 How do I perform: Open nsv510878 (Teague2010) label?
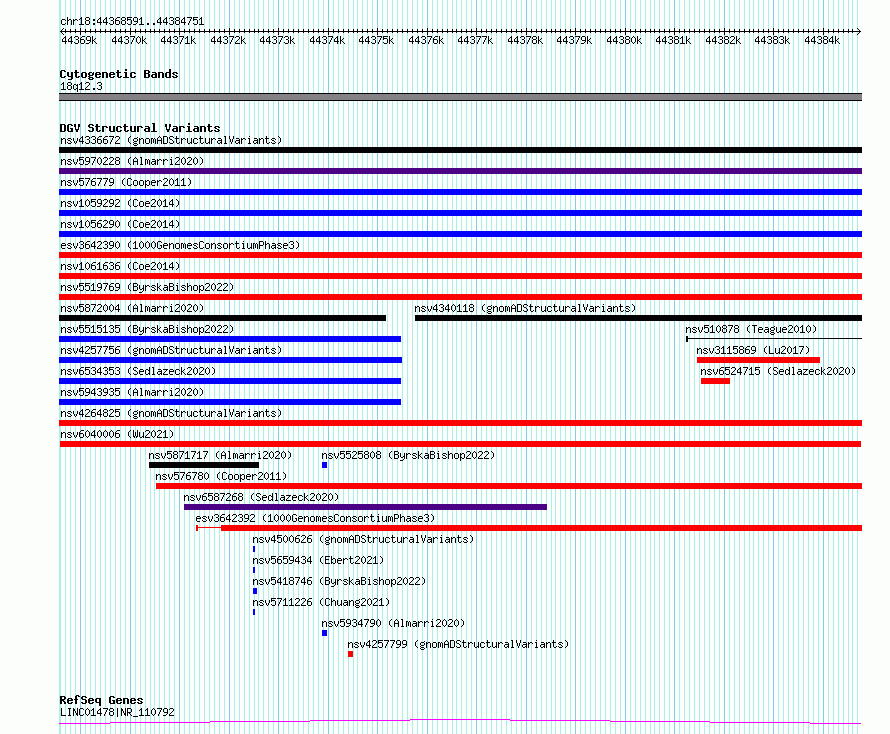pos(751,329)
